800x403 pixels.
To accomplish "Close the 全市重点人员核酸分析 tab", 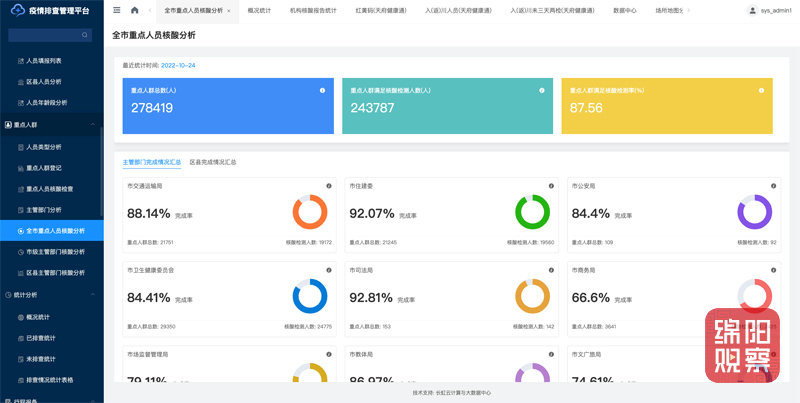I will pos(229,11).
